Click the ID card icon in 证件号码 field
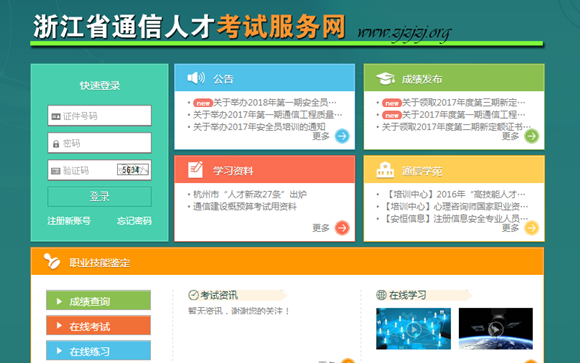The width and height of the screenshot is (580, 363). (x=56, y=117)
